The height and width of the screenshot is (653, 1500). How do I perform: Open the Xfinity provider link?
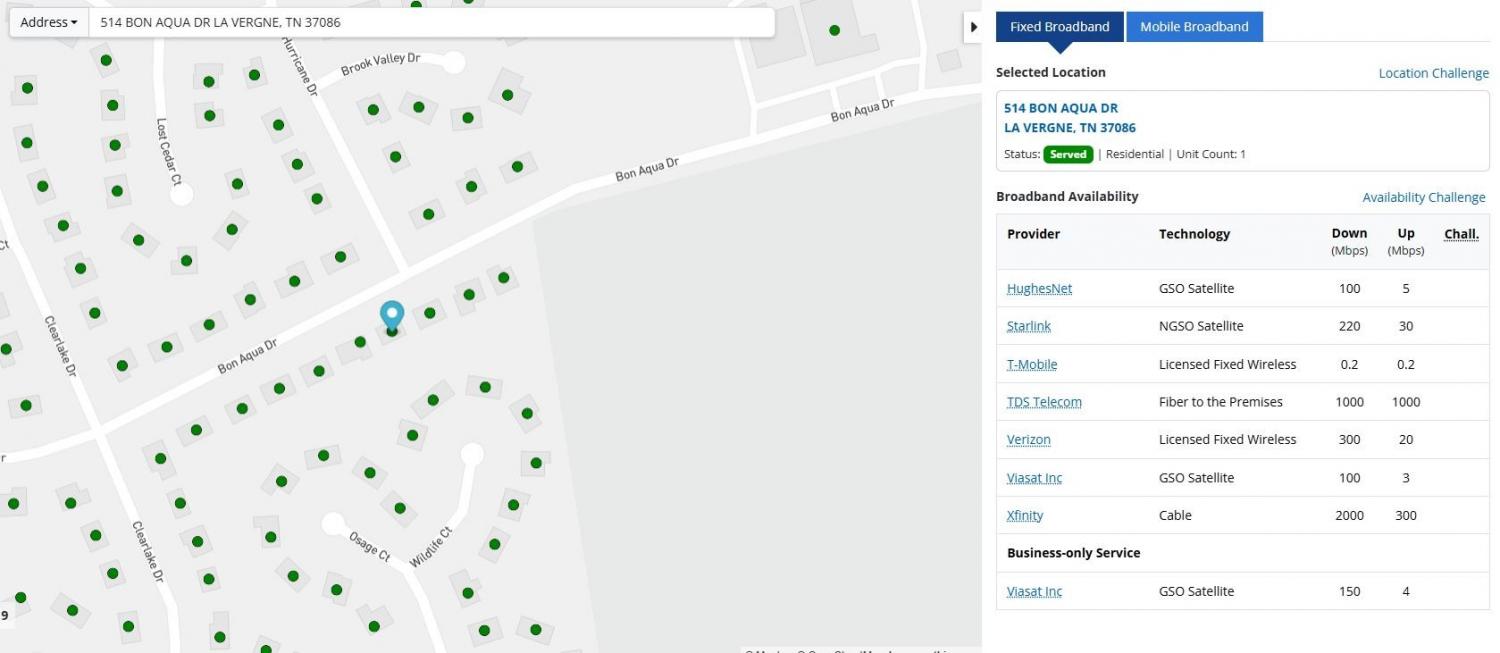1025,516
